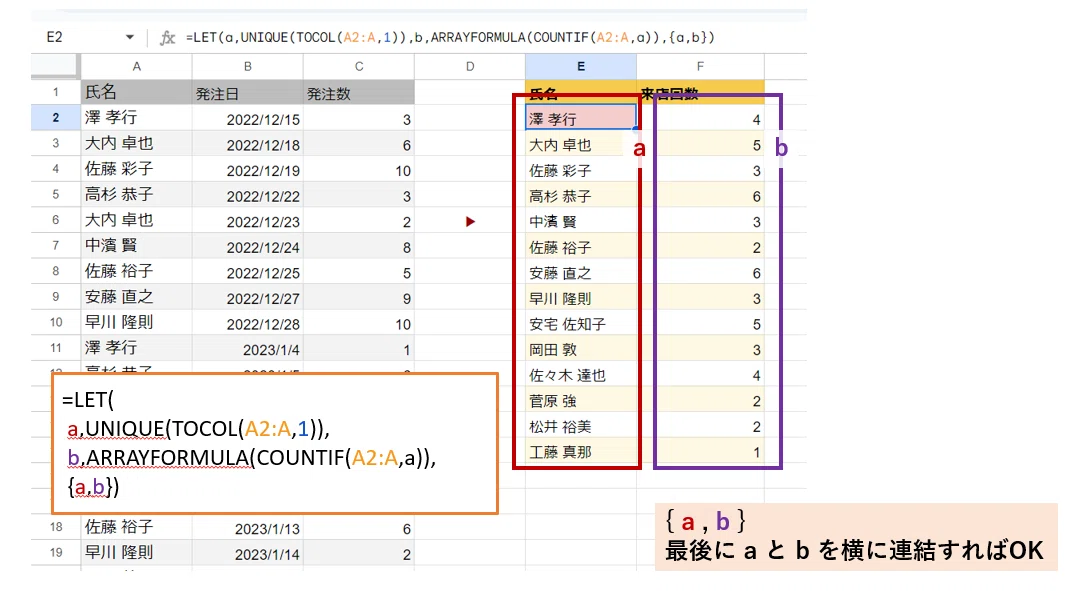This screenshot has width=1067, height=591.
Task: Click cell 工藤 真那 in column E
Action: (x=580, y=451)
